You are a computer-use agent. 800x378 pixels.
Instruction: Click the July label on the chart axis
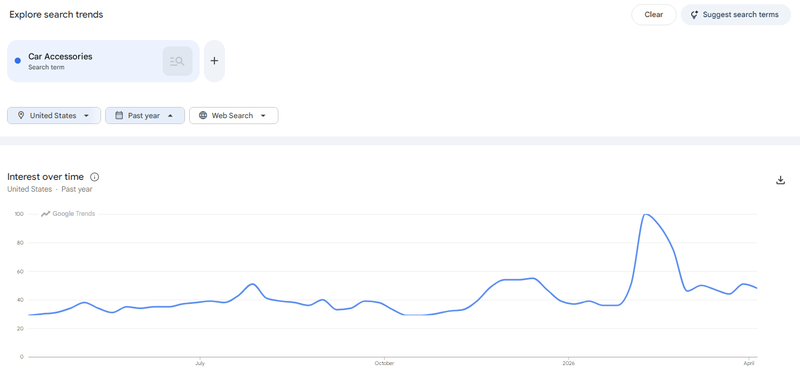click(x=200, y=364)
